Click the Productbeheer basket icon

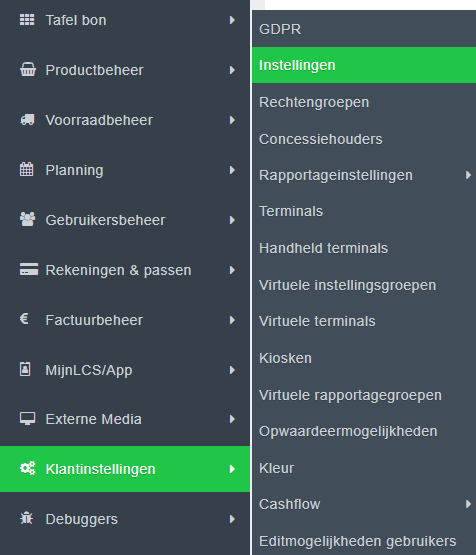tap(28, 69)
